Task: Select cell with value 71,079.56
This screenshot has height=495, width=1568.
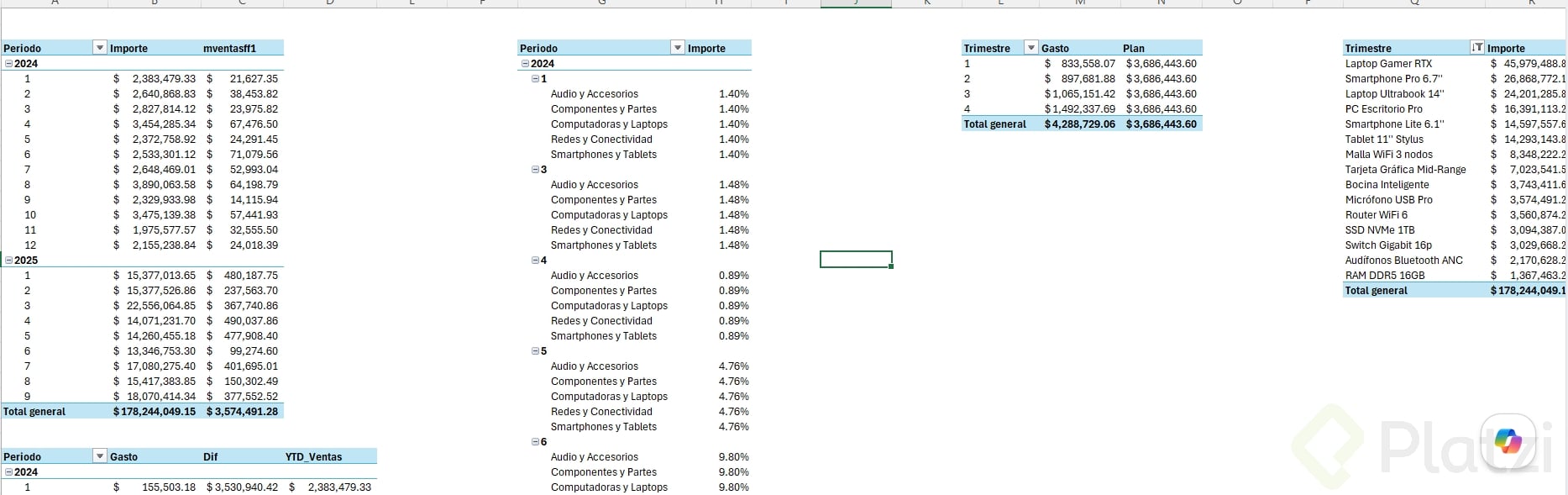Action: coord(242,154)
